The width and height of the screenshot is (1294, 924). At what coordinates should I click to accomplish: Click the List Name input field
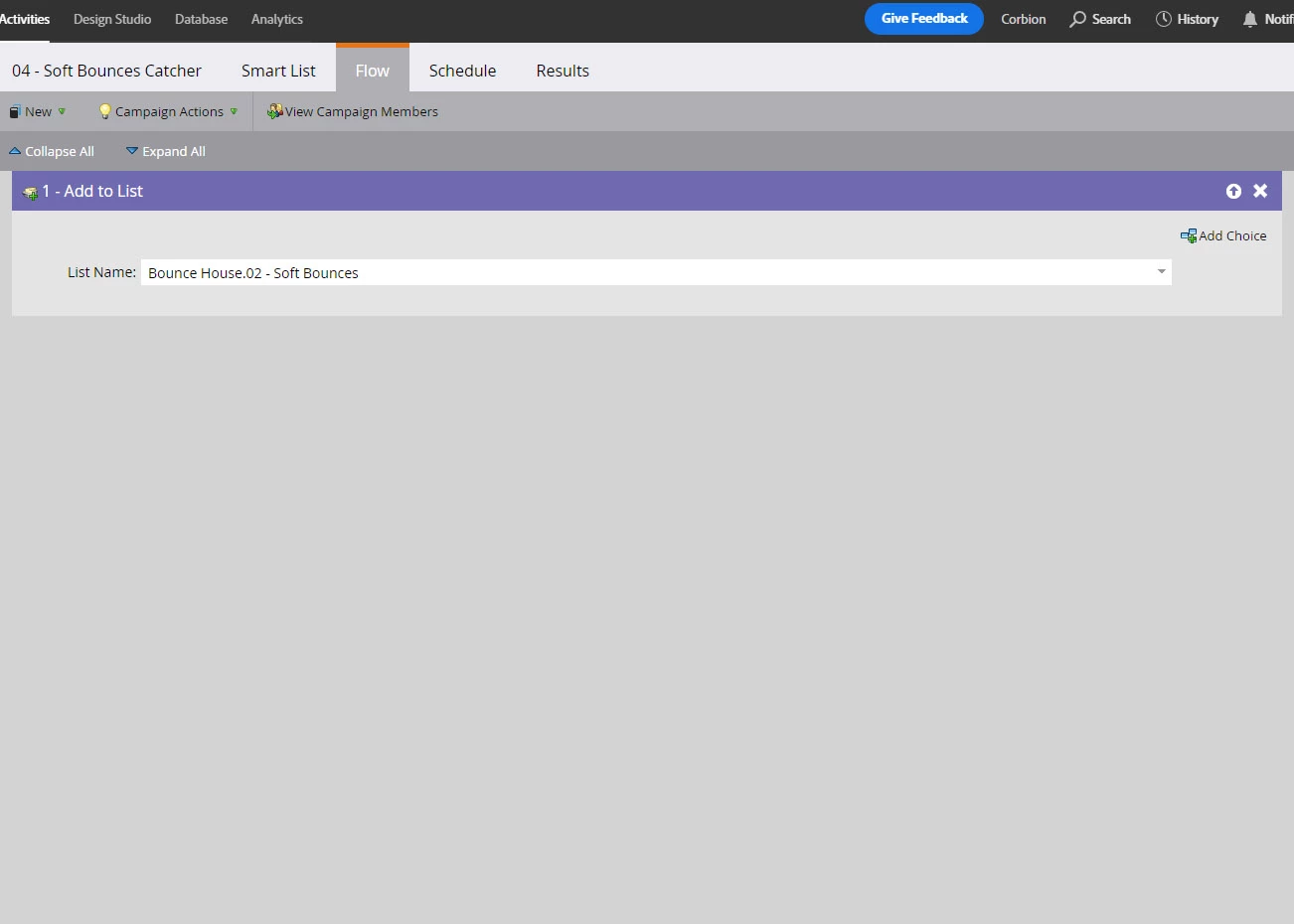656,272
